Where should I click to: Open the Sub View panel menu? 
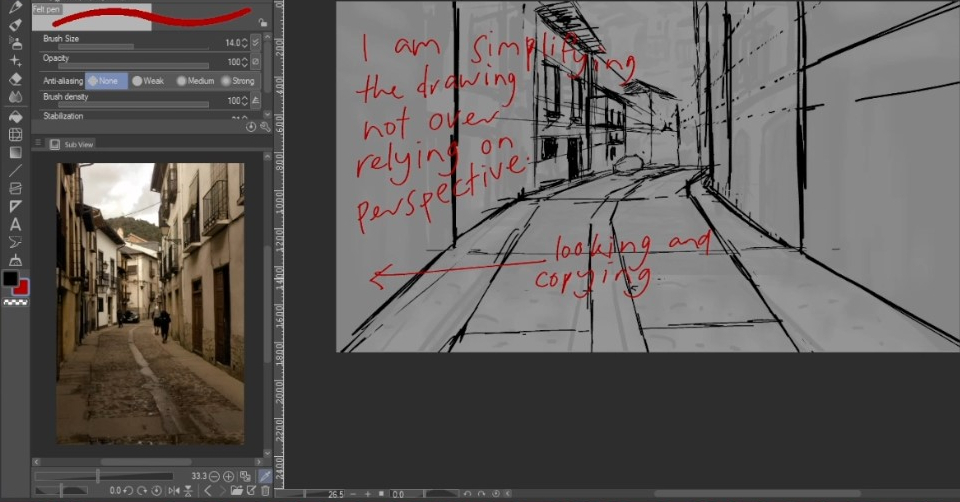pos(38,143)
